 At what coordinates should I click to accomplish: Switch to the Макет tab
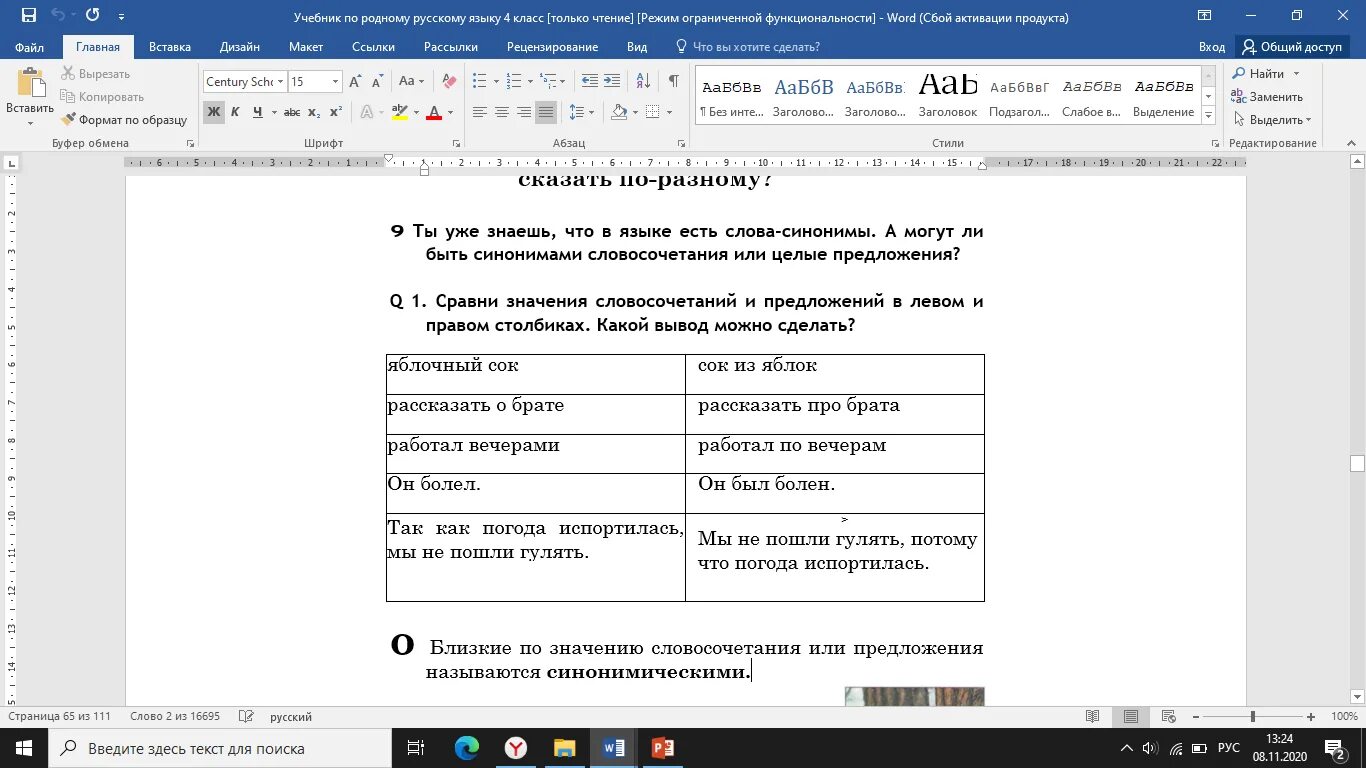pyautogui.click(x=306, y=47)
